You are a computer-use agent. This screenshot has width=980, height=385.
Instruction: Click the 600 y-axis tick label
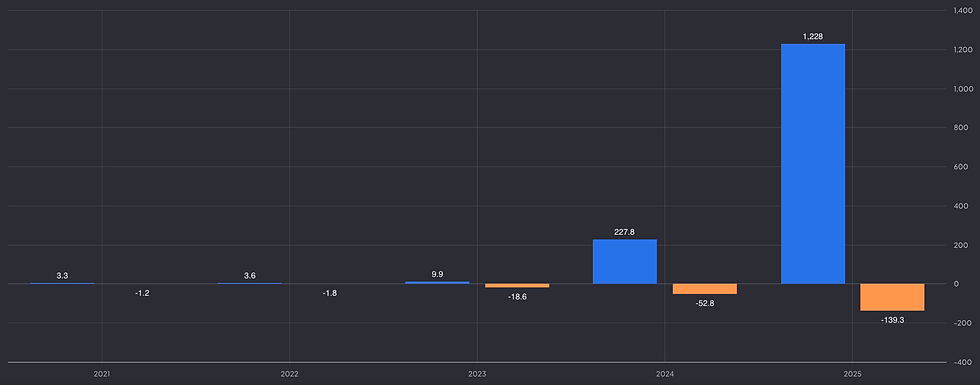(x=960, y=167)
